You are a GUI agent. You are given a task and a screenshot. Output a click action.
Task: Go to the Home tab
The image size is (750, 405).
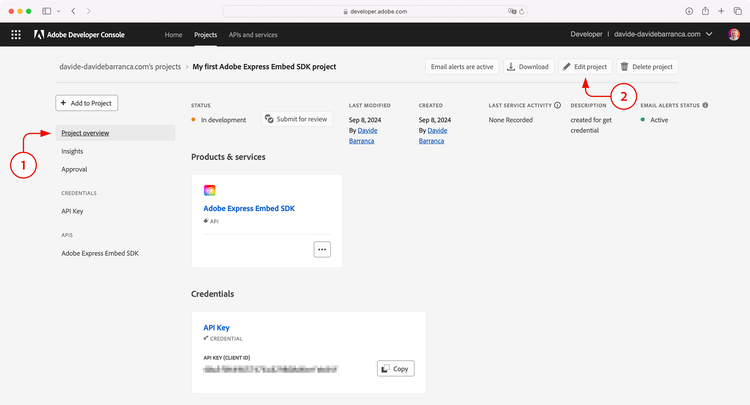(173, 34)
